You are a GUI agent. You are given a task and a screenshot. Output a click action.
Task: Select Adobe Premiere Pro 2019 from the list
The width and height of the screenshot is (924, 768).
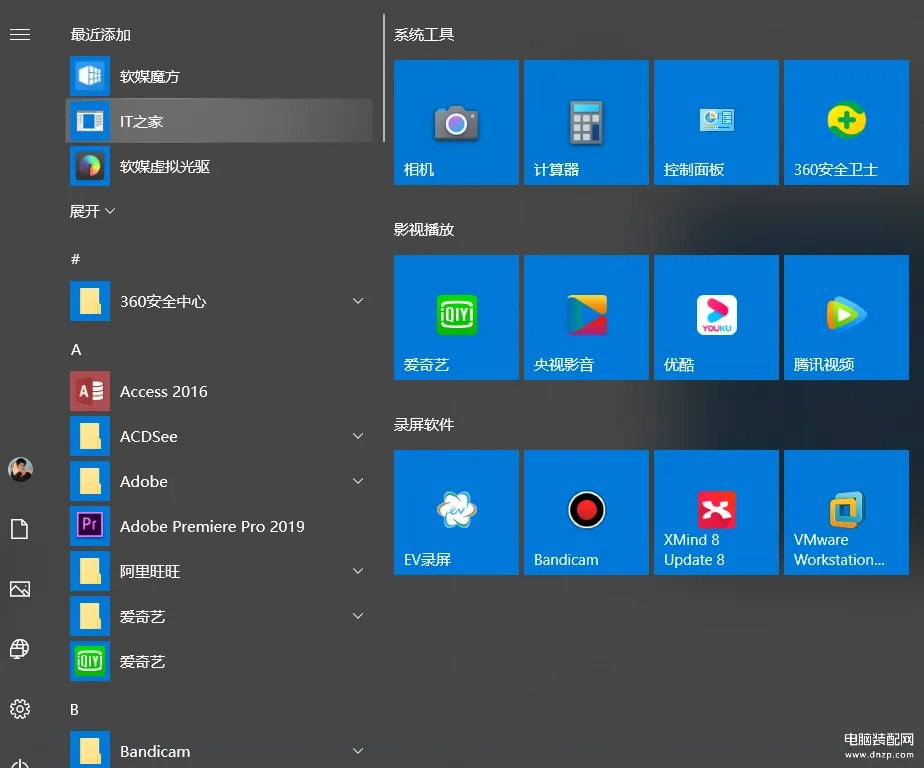click(x=211, y=526)
